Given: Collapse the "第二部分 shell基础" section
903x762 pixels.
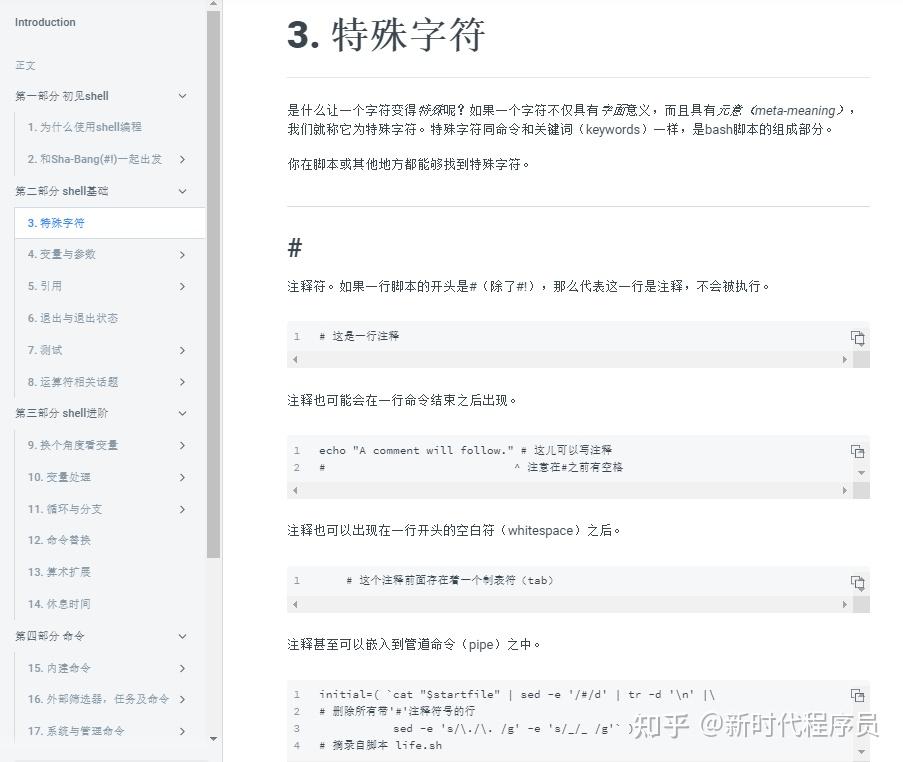Looking at the screenshot, I should [x=182, y=191].
